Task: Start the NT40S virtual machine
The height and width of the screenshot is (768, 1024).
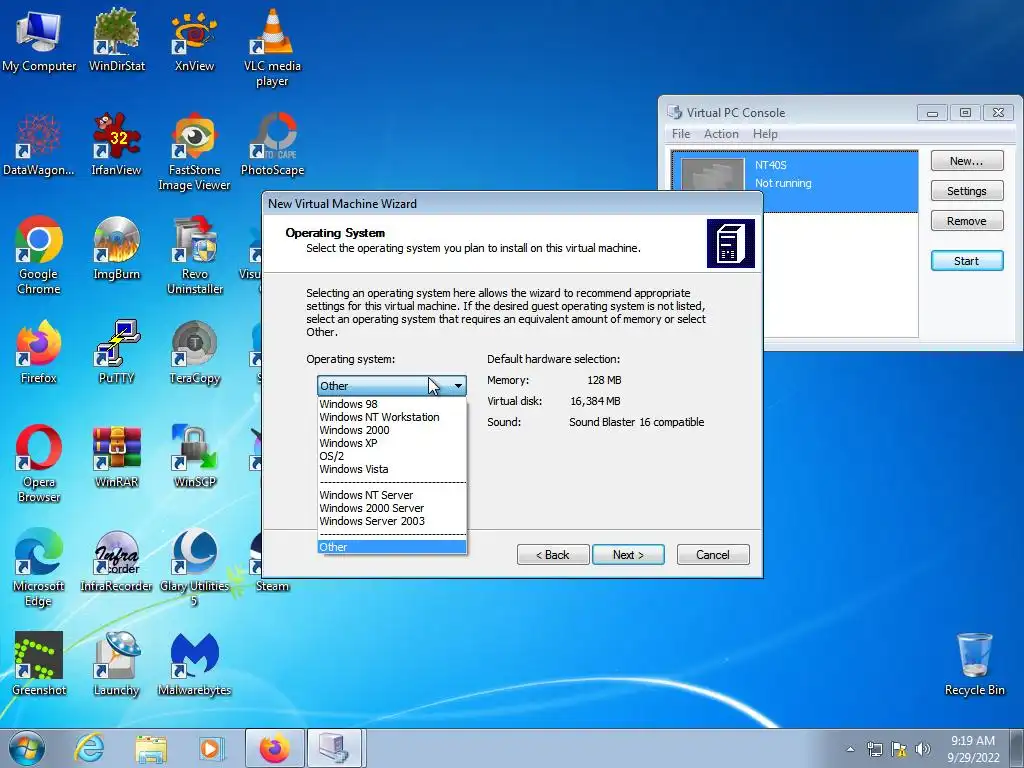Action: click(x=967, y=261)
